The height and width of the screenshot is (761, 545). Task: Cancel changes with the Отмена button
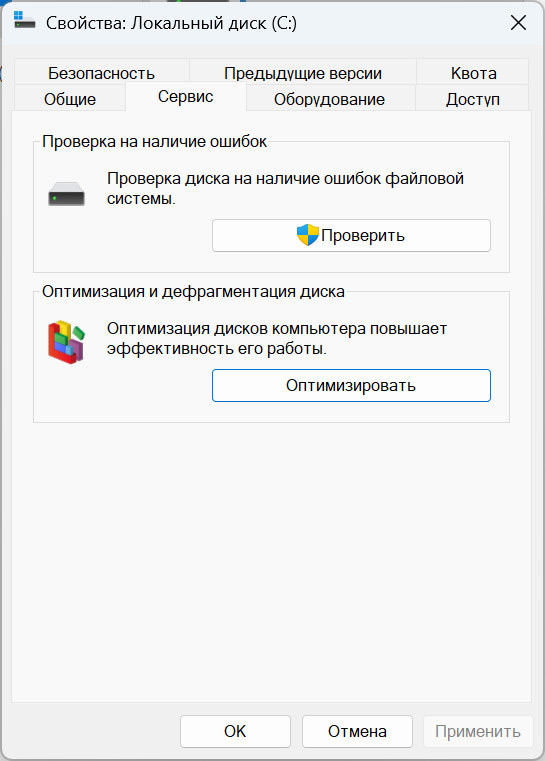click(x=357, y=731)
